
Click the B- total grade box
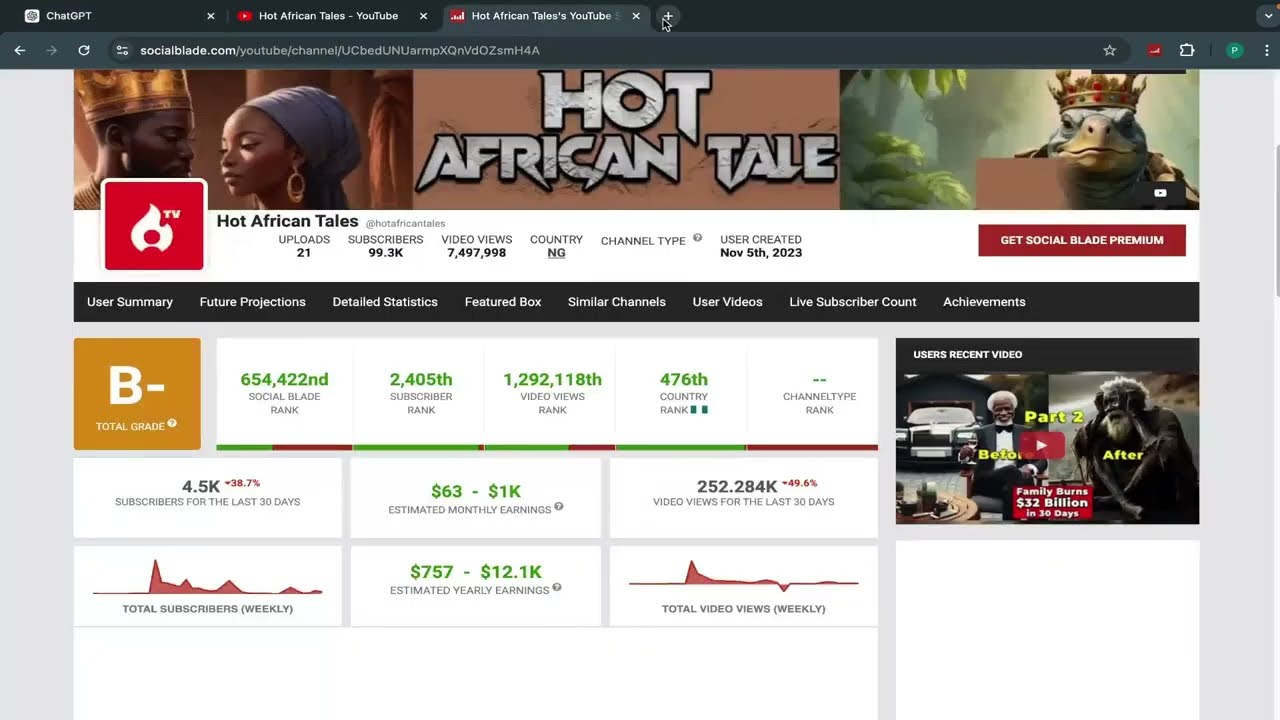[x=137, y=394]
